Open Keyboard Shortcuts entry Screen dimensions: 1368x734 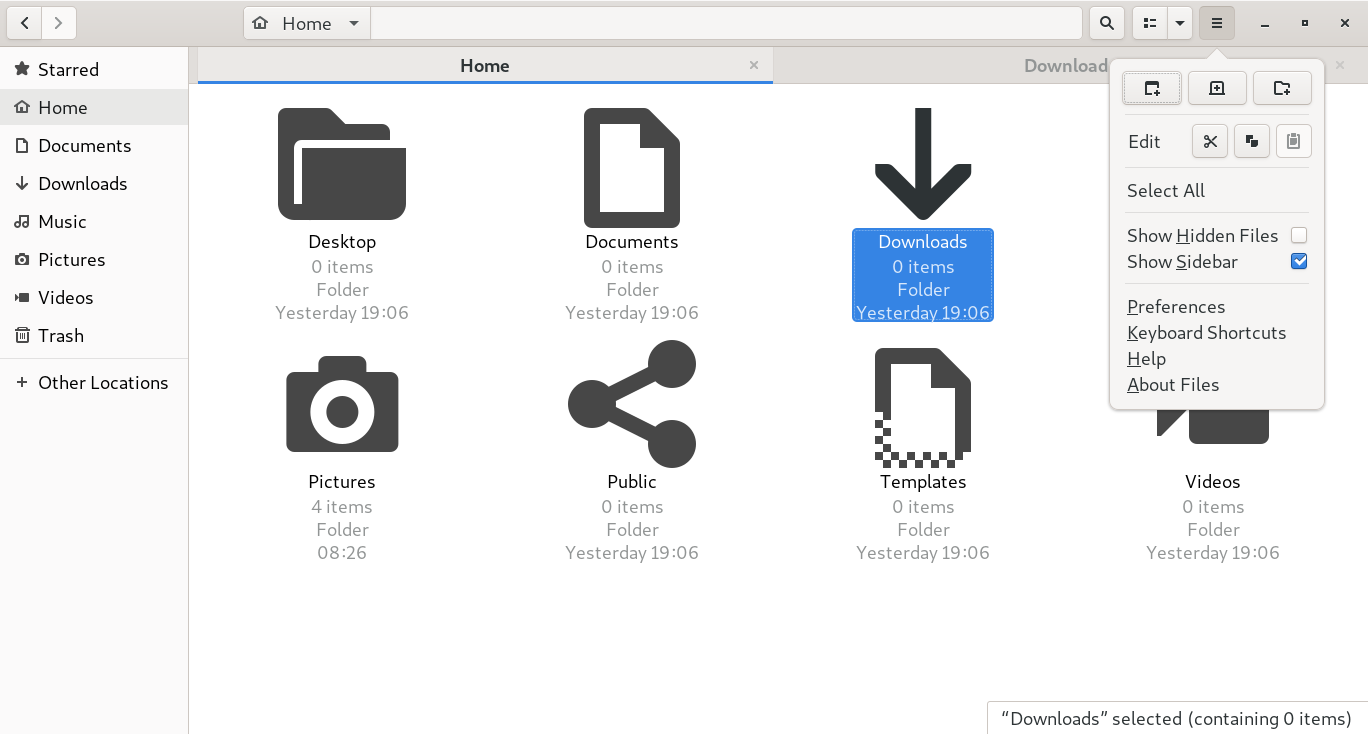tap(1207, 333)
